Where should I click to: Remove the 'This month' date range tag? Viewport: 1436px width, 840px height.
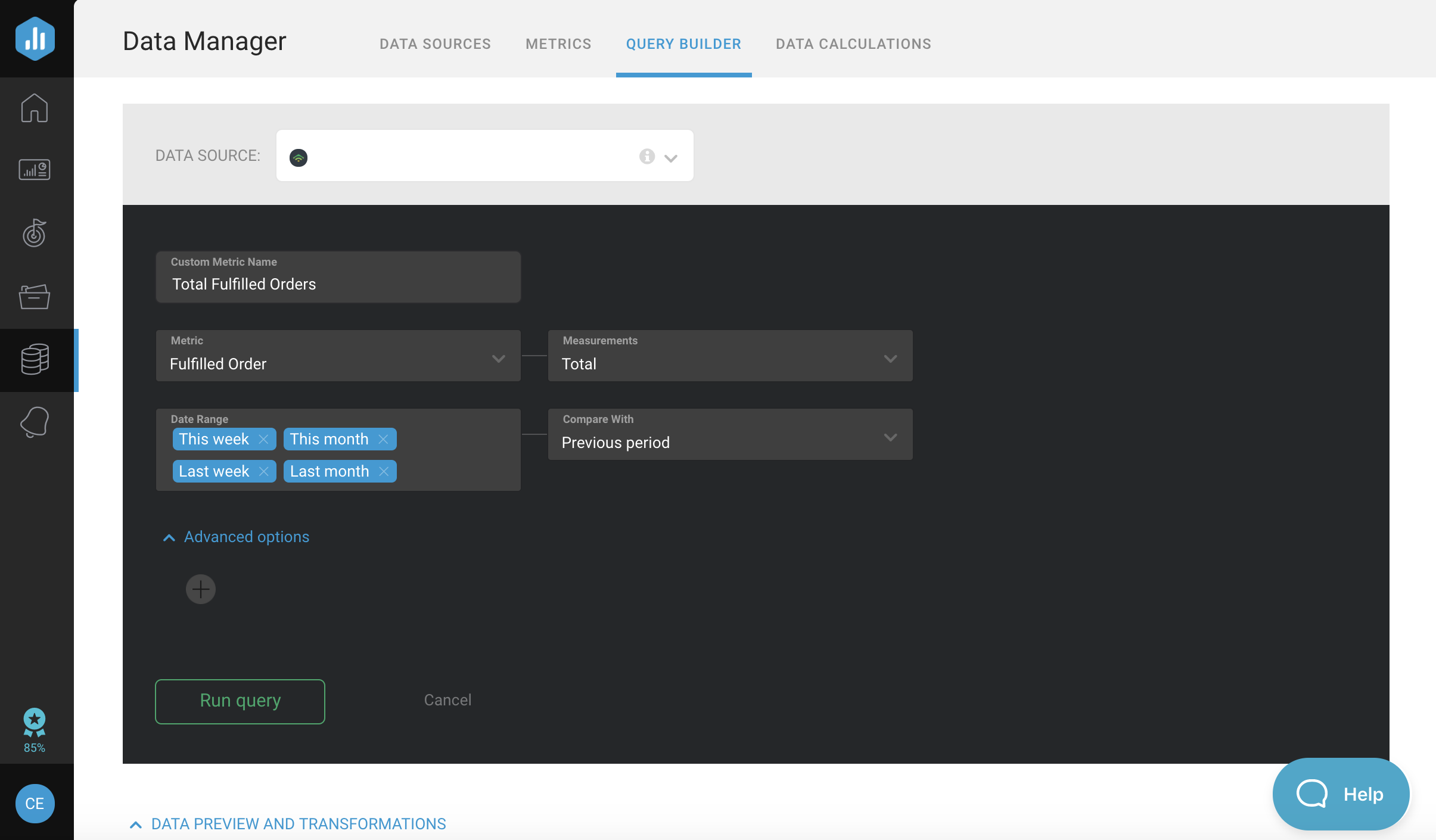384,440
